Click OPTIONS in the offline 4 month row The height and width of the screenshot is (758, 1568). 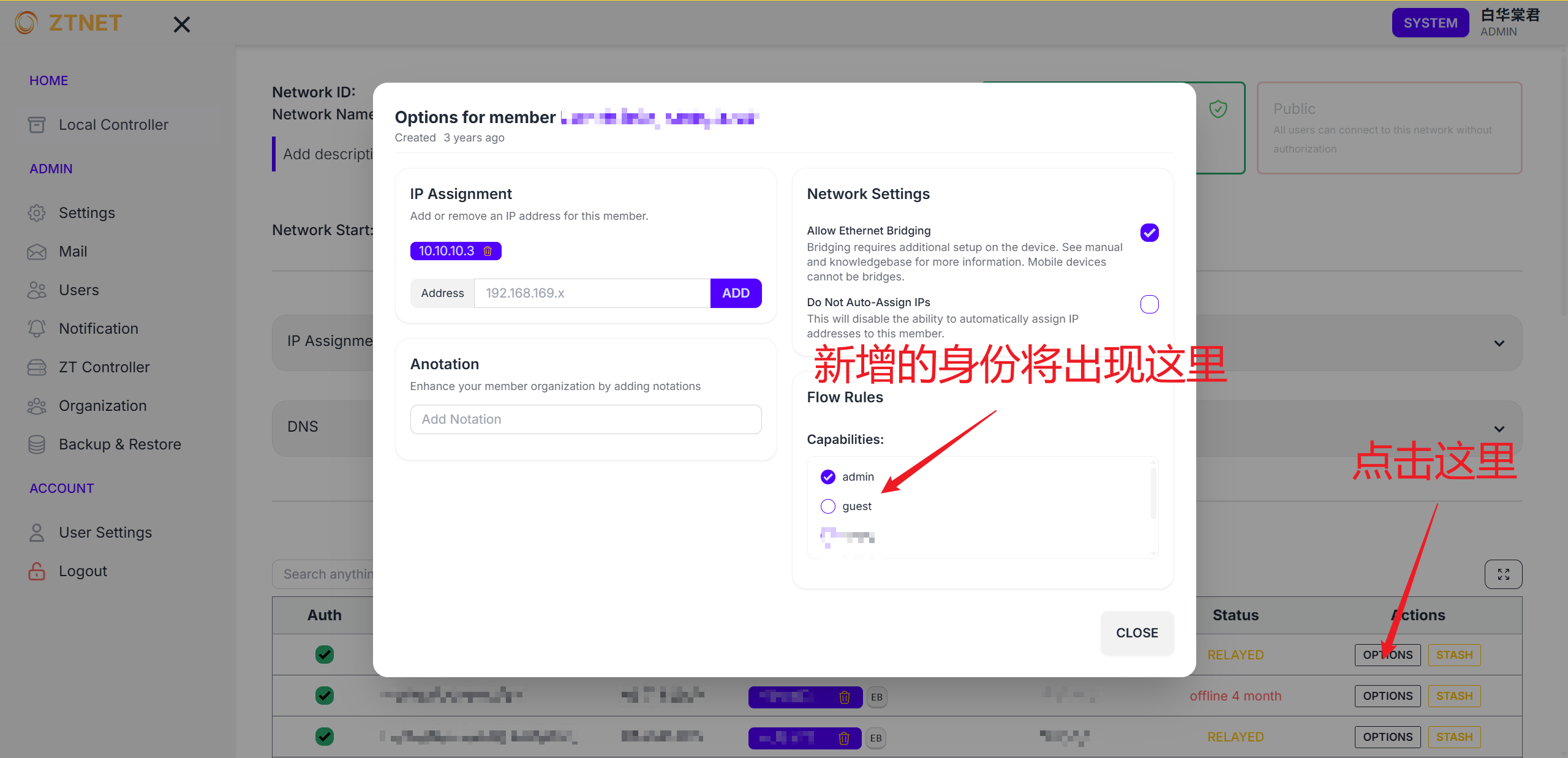tap(1387, 696)
